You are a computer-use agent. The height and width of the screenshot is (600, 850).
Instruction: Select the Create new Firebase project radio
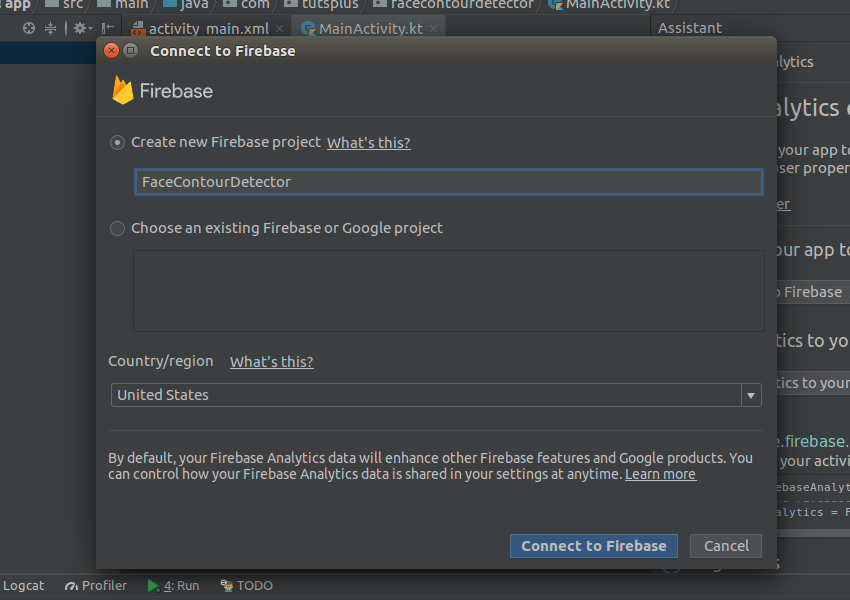pos(117,142)
